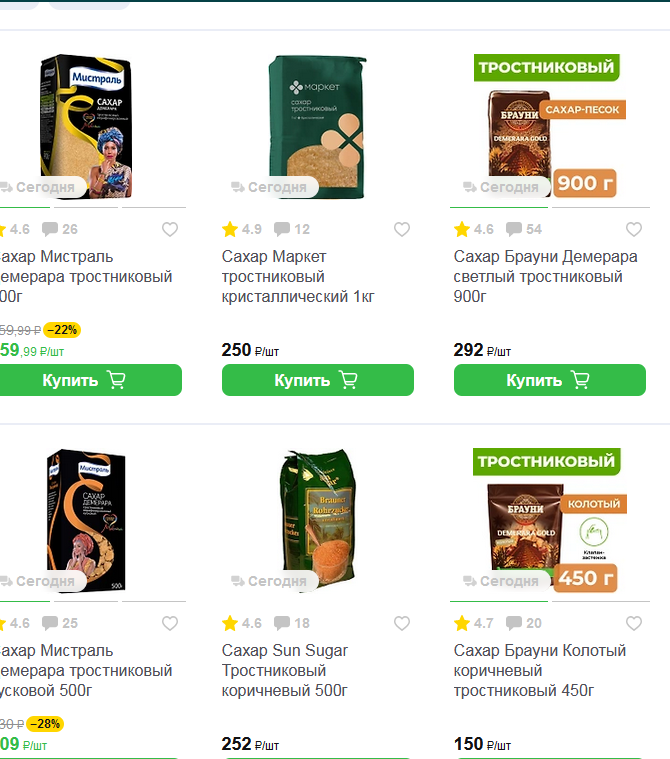Click the green Маркет sugar bag image

317,127
